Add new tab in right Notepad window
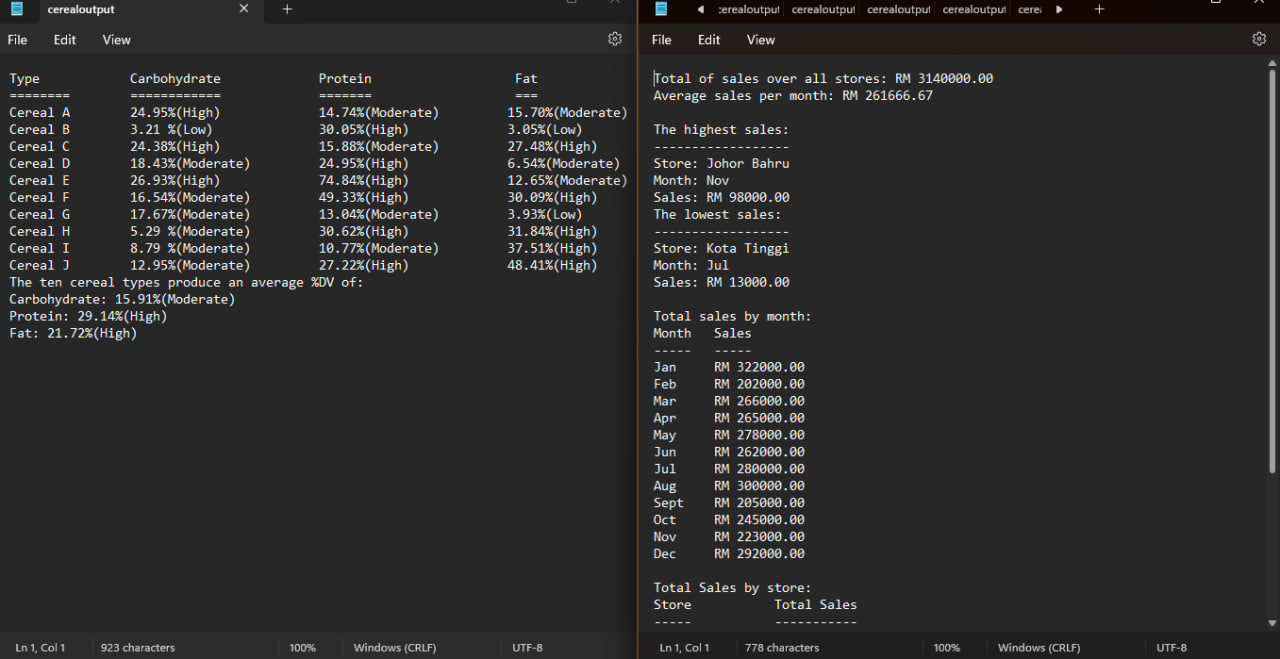1280x659 pixels. [1099, 9]
